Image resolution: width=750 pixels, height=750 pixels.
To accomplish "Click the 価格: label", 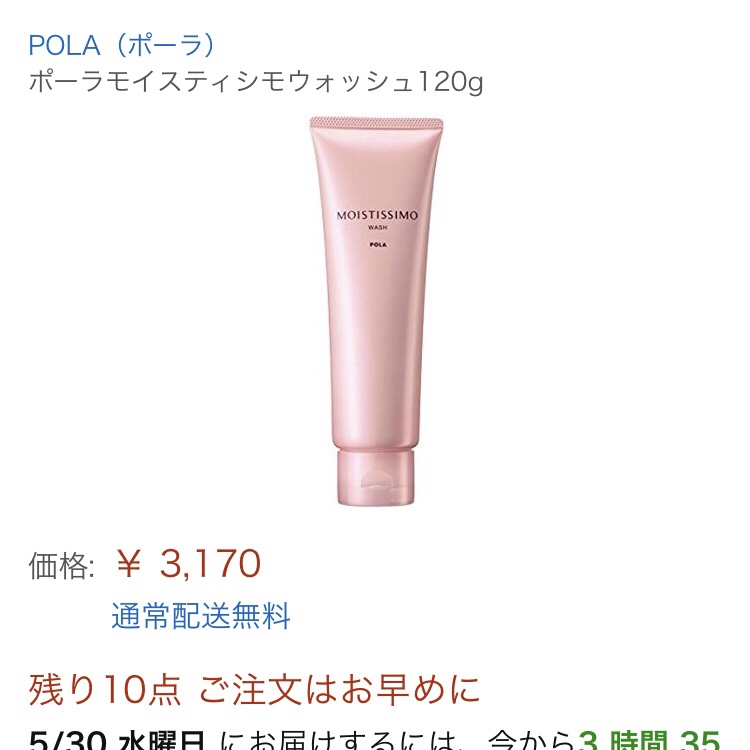I will tap(61, 566).
